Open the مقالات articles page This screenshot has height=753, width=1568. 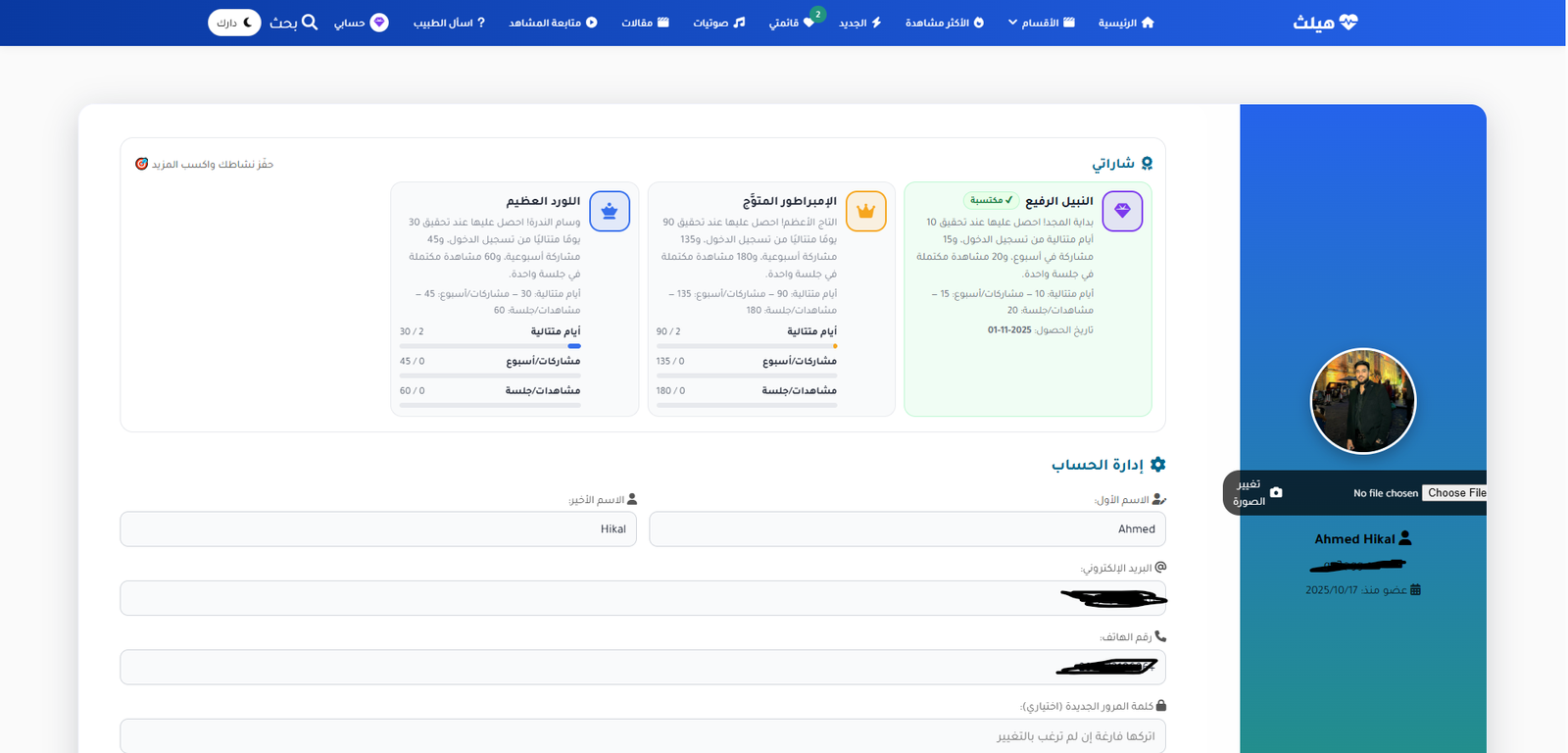click(645, 23)
